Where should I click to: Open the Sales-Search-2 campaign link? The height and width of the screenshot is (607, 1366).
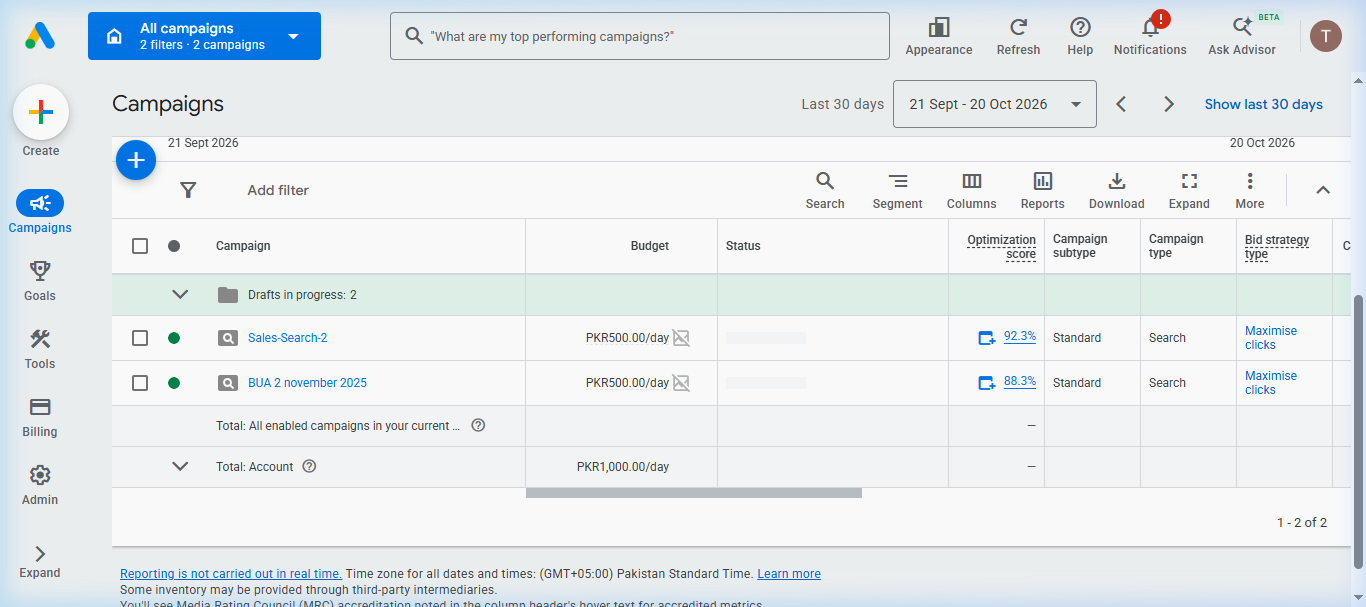coord(288,338)
